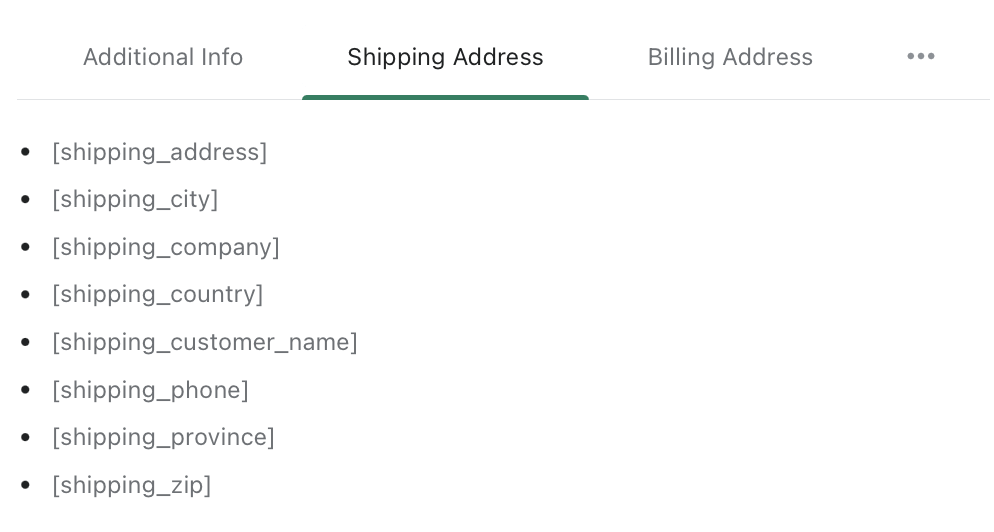Select the bullet next to [shipping_phone]
This screenshot has width=994, height=532.
point(26,390)
